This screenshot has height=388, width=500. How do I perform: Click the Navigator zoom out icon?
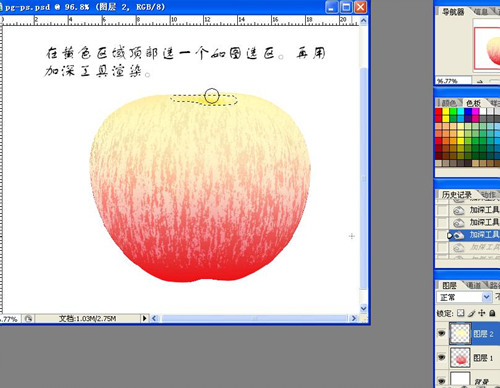[x=479, y=81]
